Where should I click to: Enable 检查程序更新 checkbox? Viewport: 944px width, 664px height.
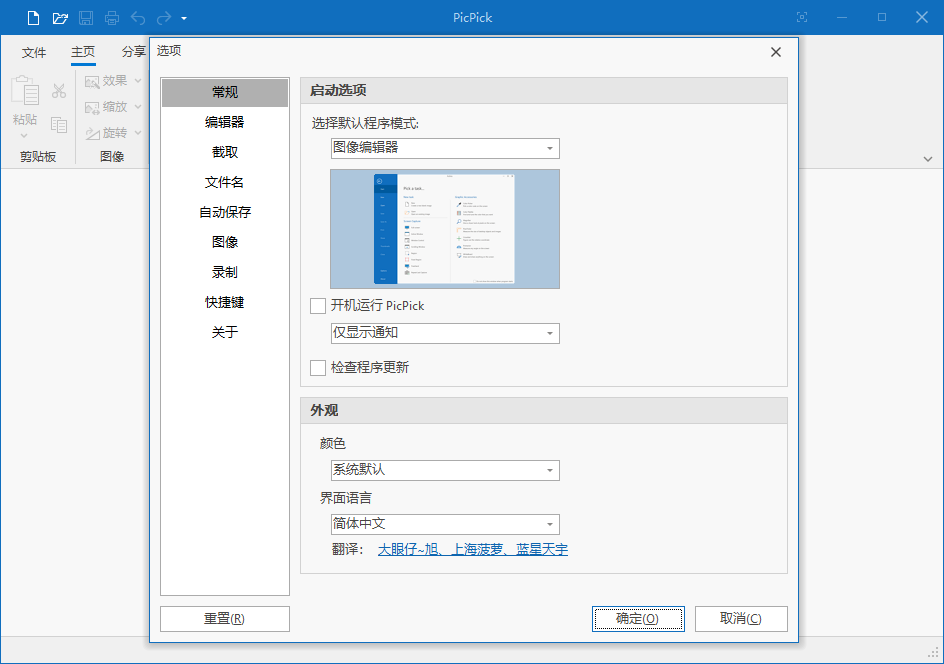(316, 367)
